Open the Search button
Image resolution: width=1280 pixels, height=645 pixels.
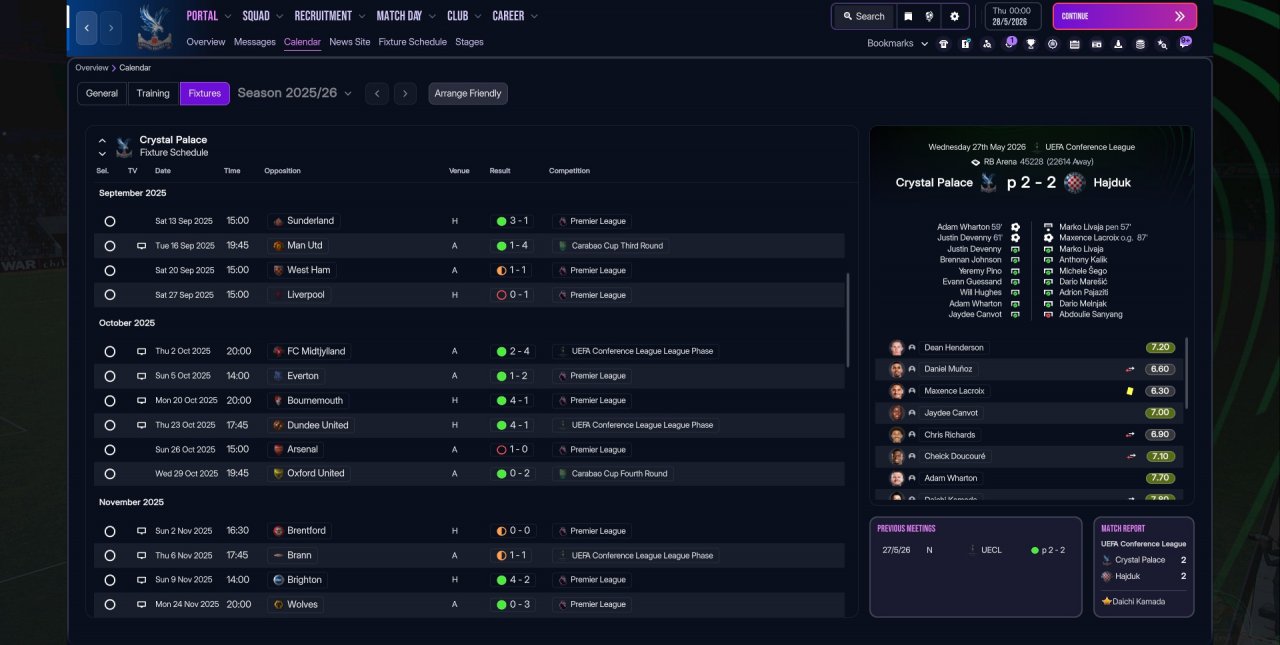863,16
